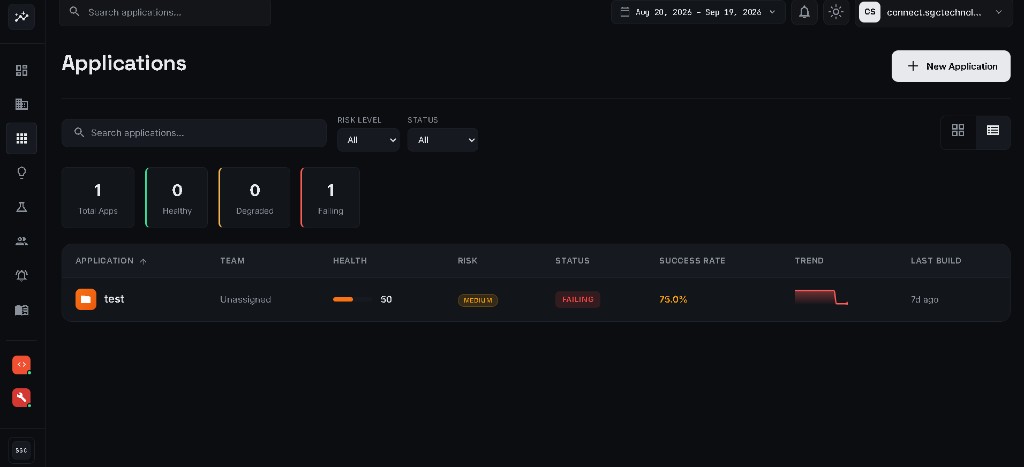
Task: Click the Health column header
Action: tap(350, 261)
